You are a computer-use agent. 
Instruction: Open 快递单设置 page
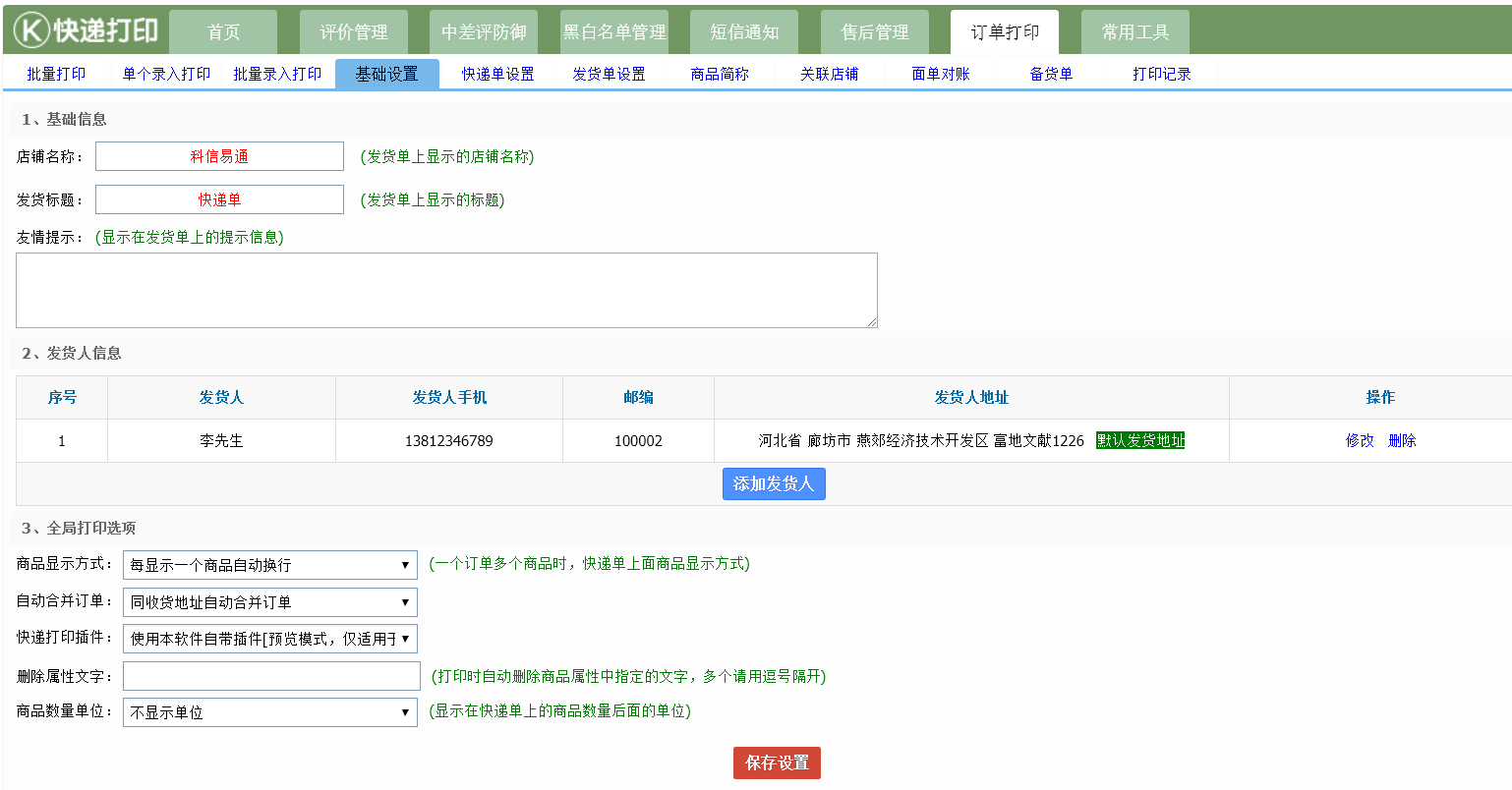tap(498, 74)
